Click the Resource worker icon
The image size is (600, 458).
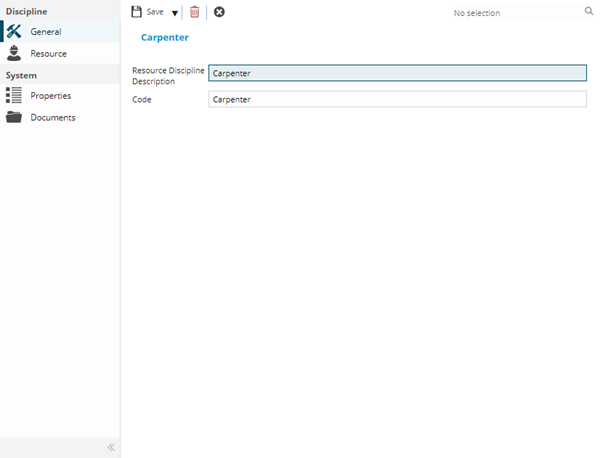[14, 53]
